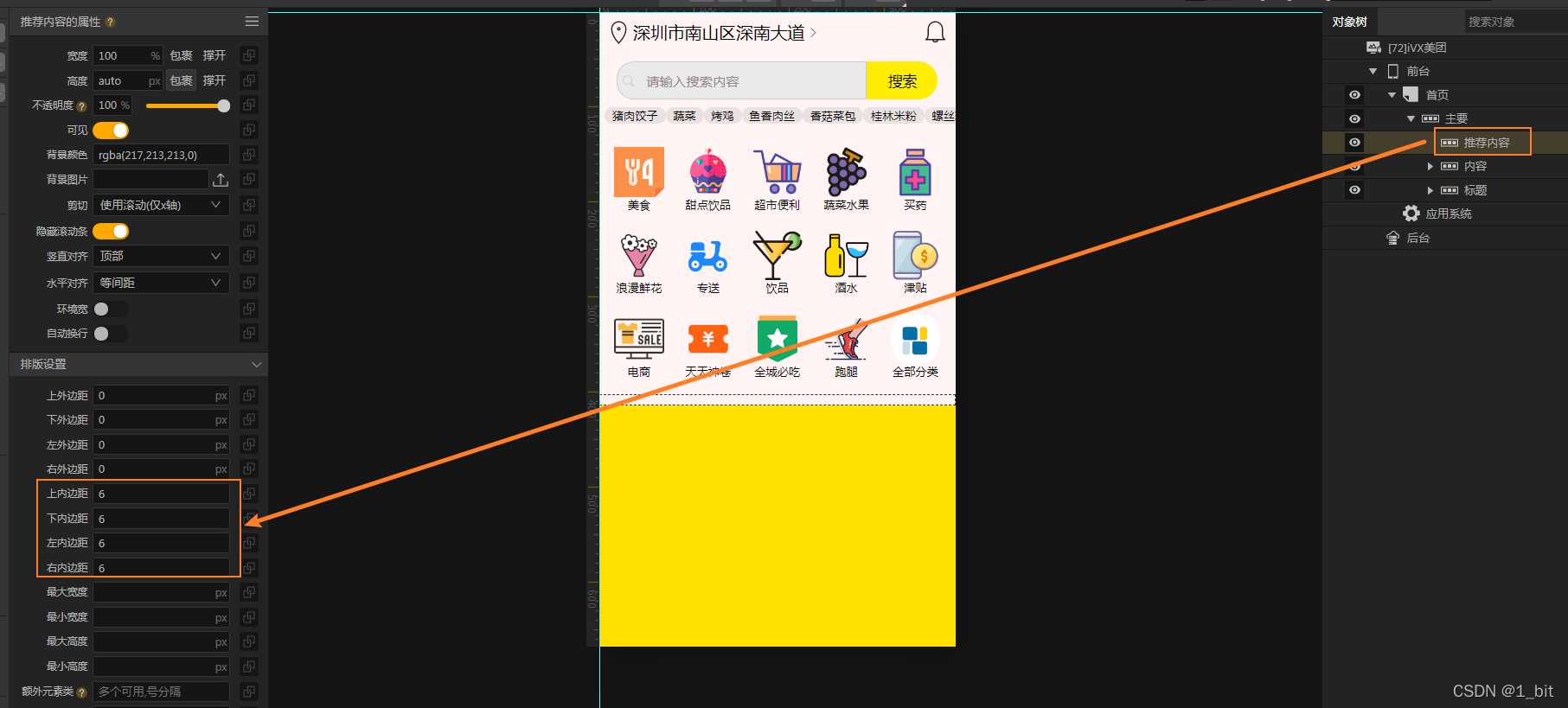Select the 蔬菜水果 grapes icon
Image resolution: width=1568 pixels, height=708 pixels.
coord(846,171)
